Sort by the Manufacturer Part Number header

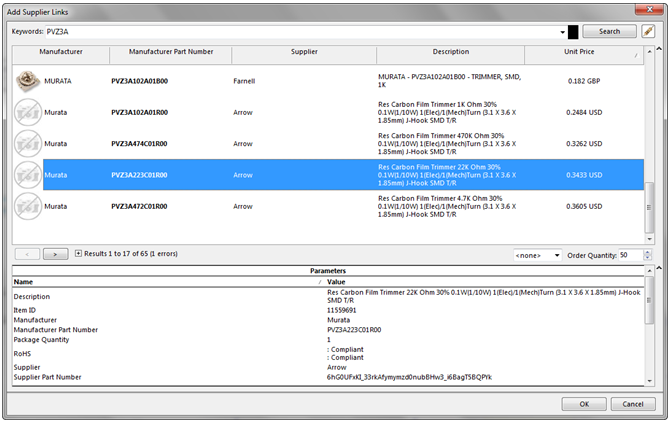tap(171, 52)
